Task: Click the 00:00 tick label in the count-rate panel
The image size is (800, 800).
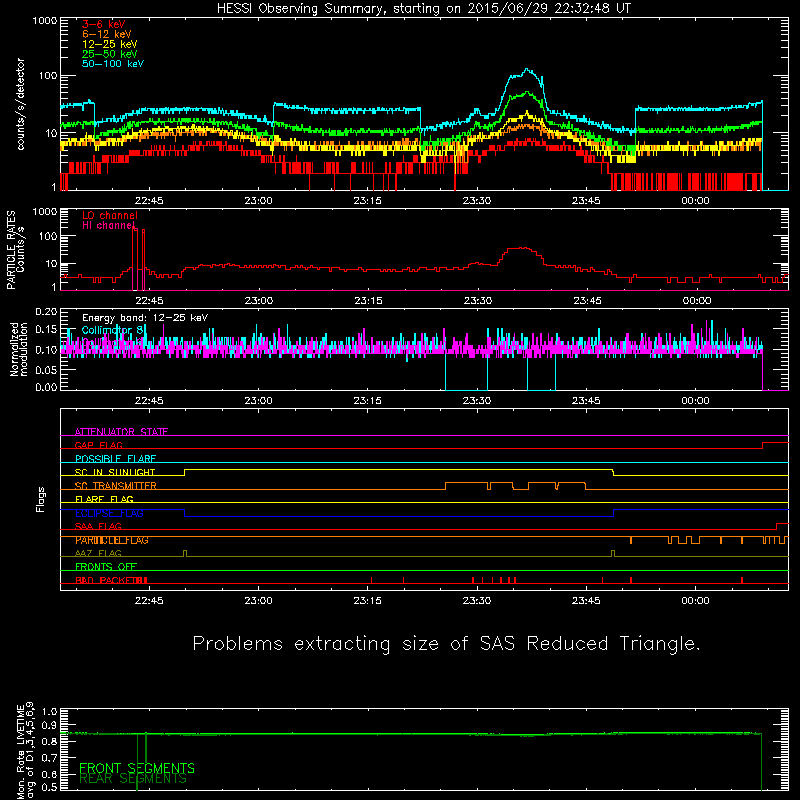Action: click(x=695, y=201)
